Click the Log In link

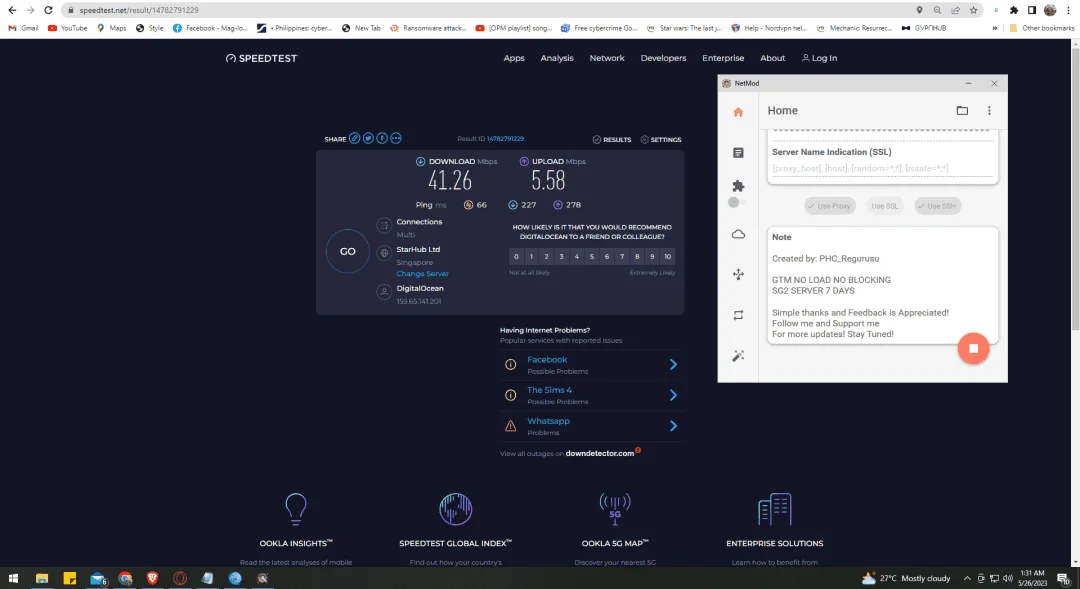tap(820, 58)
